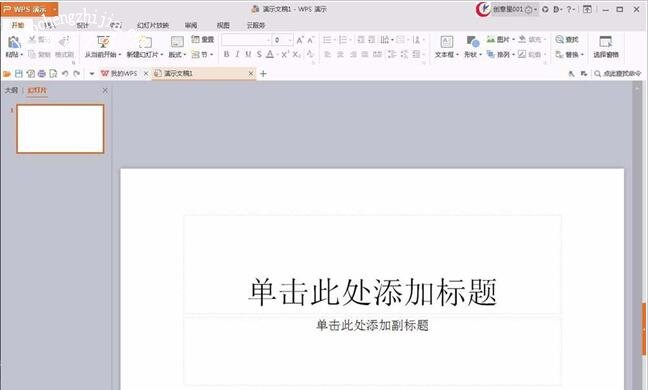Click the Reset (重置) slide button

[202, 40]
